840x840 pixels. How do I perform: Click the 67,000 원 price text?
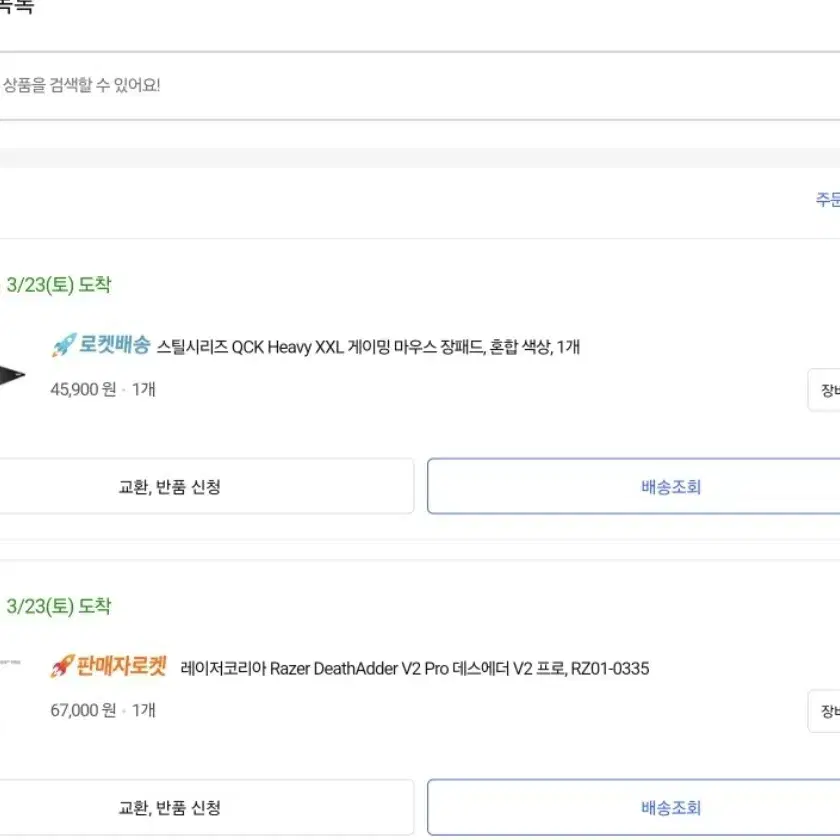point(83,710)
